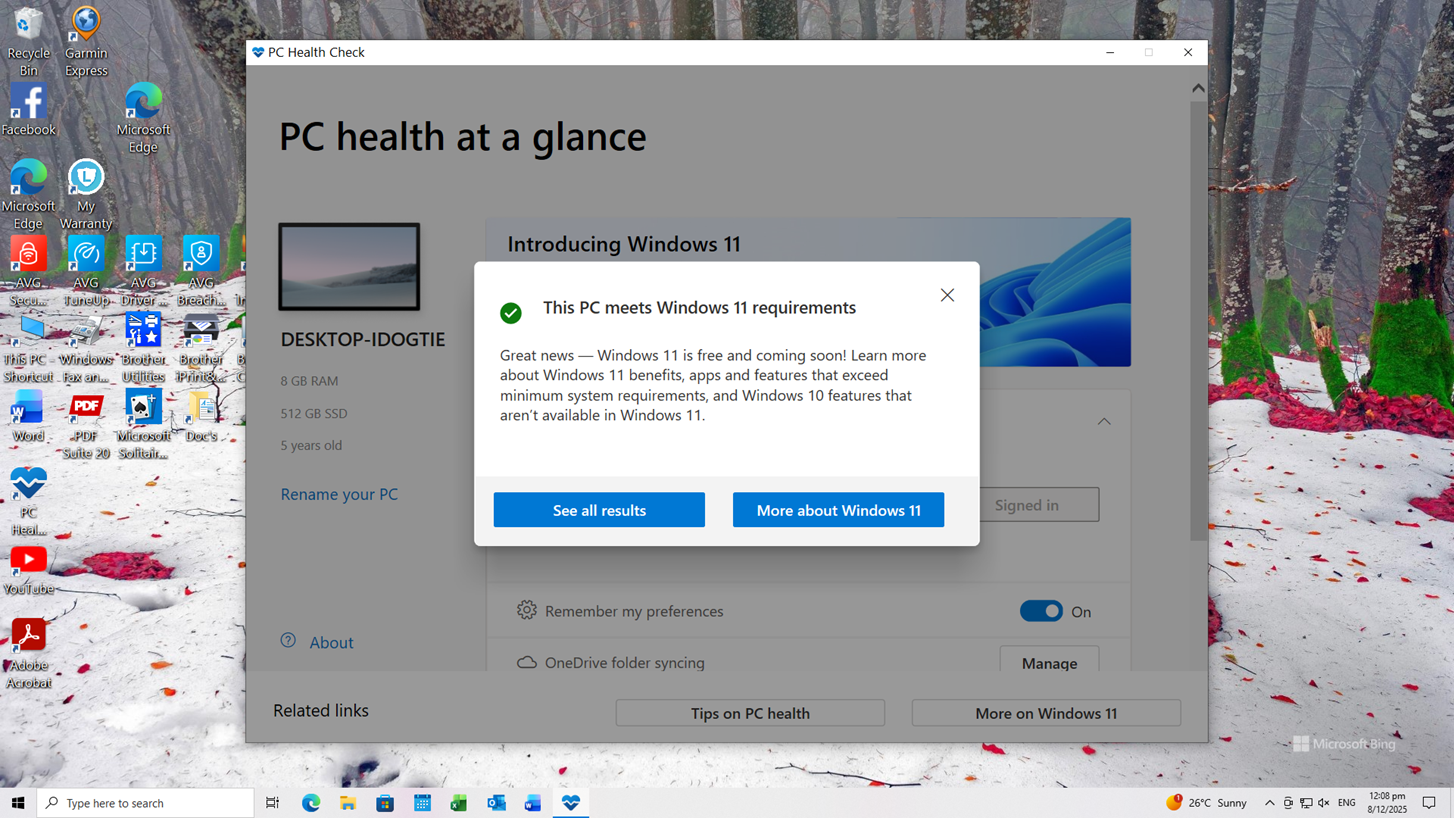The width and height of the screenshot is (1454, 818).
Task: Open the YouTube desktop shortcut
Action: [28, 571]
